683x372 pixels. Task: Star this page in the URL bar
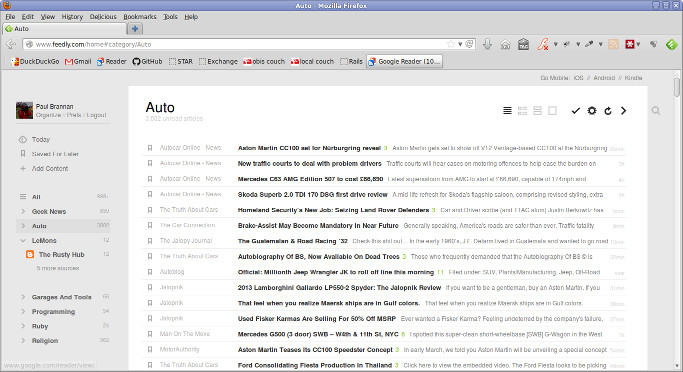451,44
